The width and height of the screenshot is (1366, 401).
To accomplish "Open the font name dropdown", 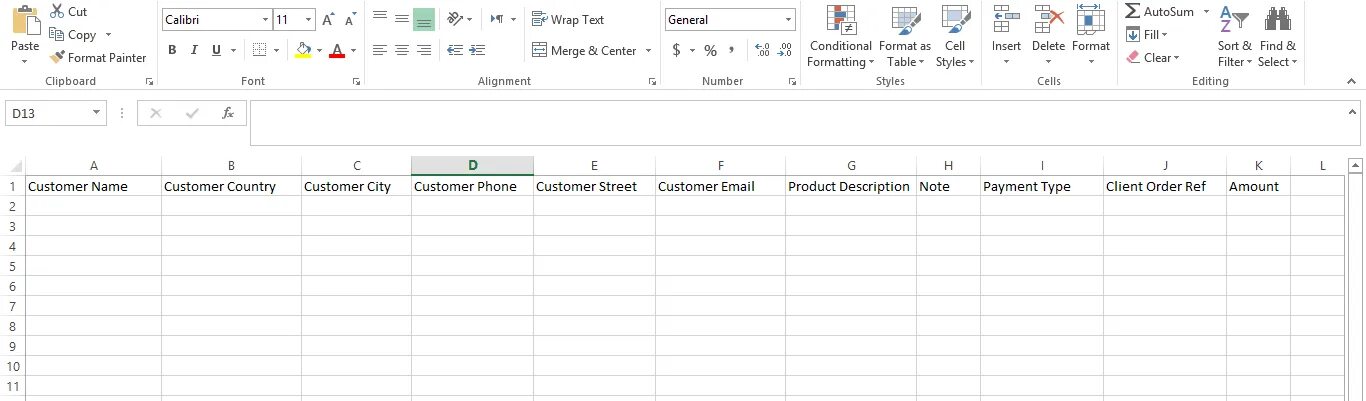I will click(265, 20).
